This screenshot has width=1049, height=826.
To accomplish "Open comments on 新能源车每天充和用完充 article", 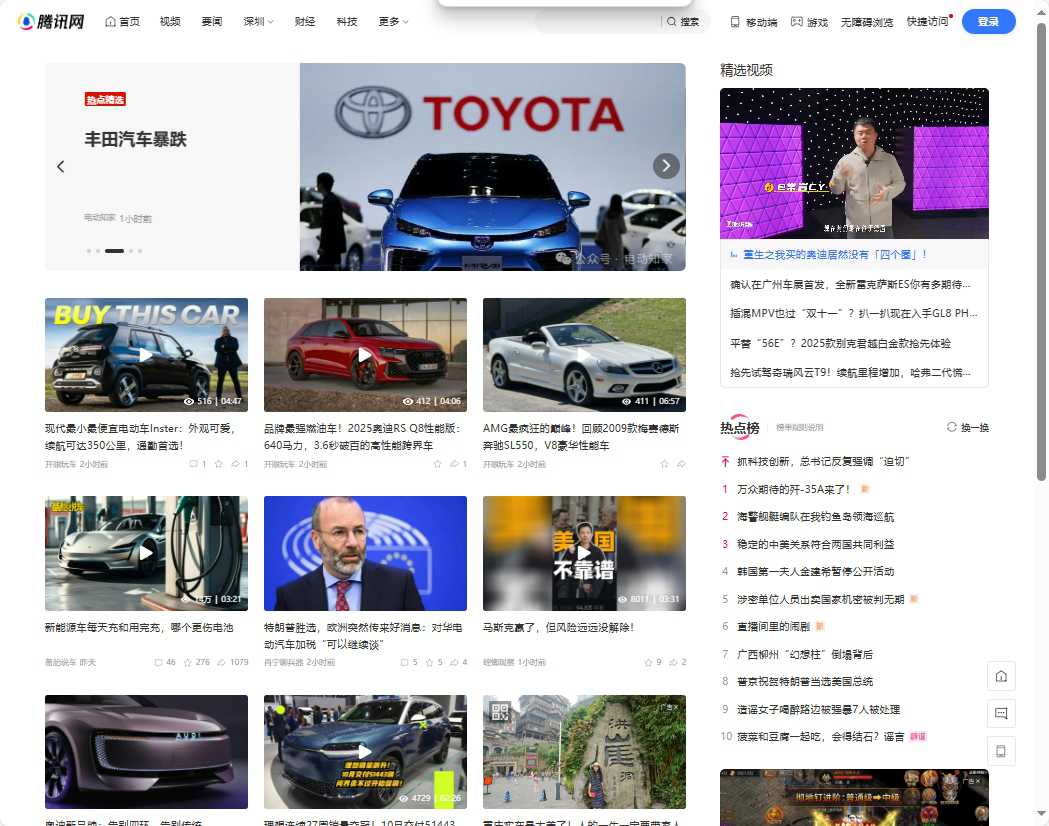I will [158, 662].
